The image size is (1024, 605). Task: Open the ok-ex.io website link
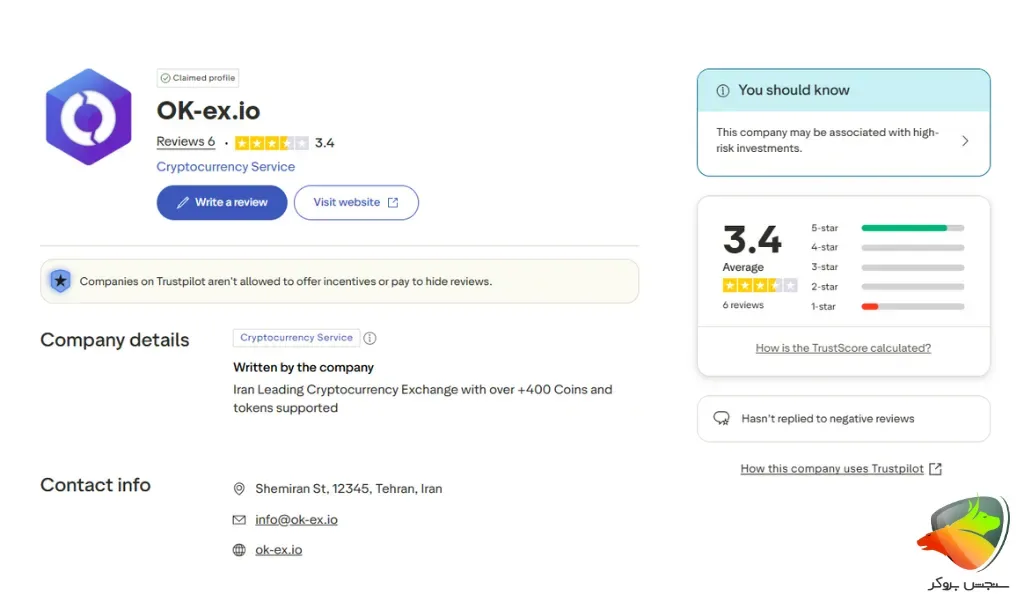click(279, 550)
